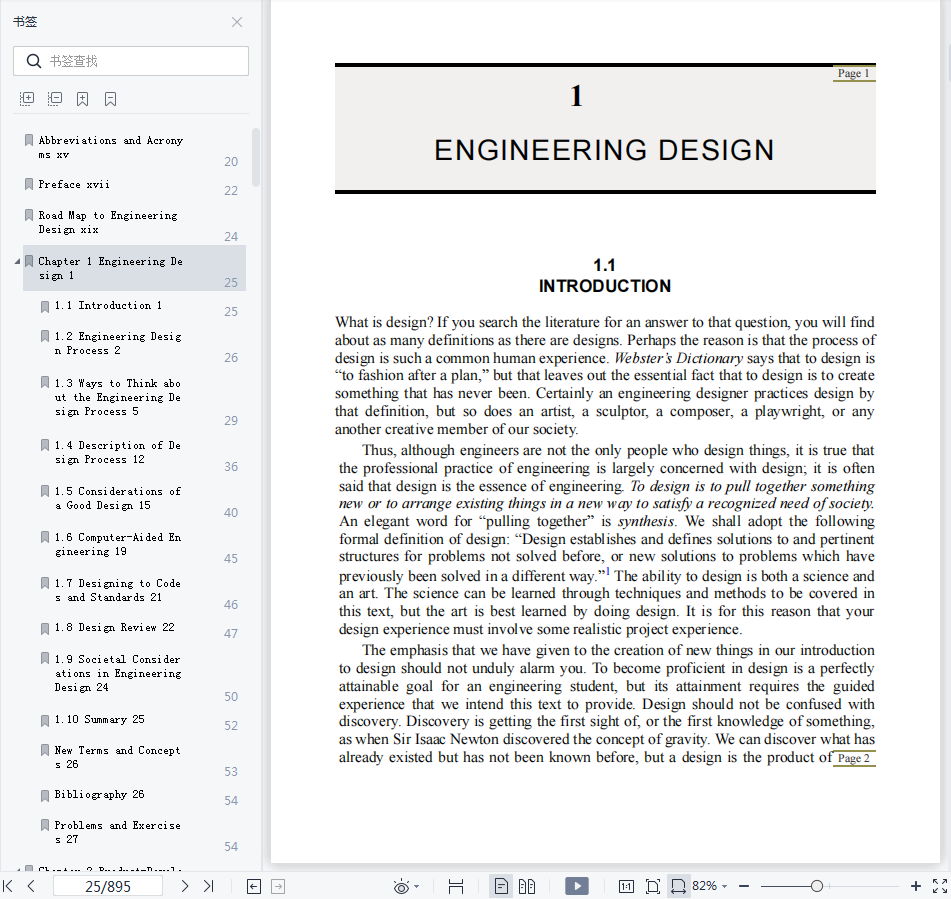This screenshot has width=951, height=899.
Task: Go to first page button
Action: click(8, 886)
